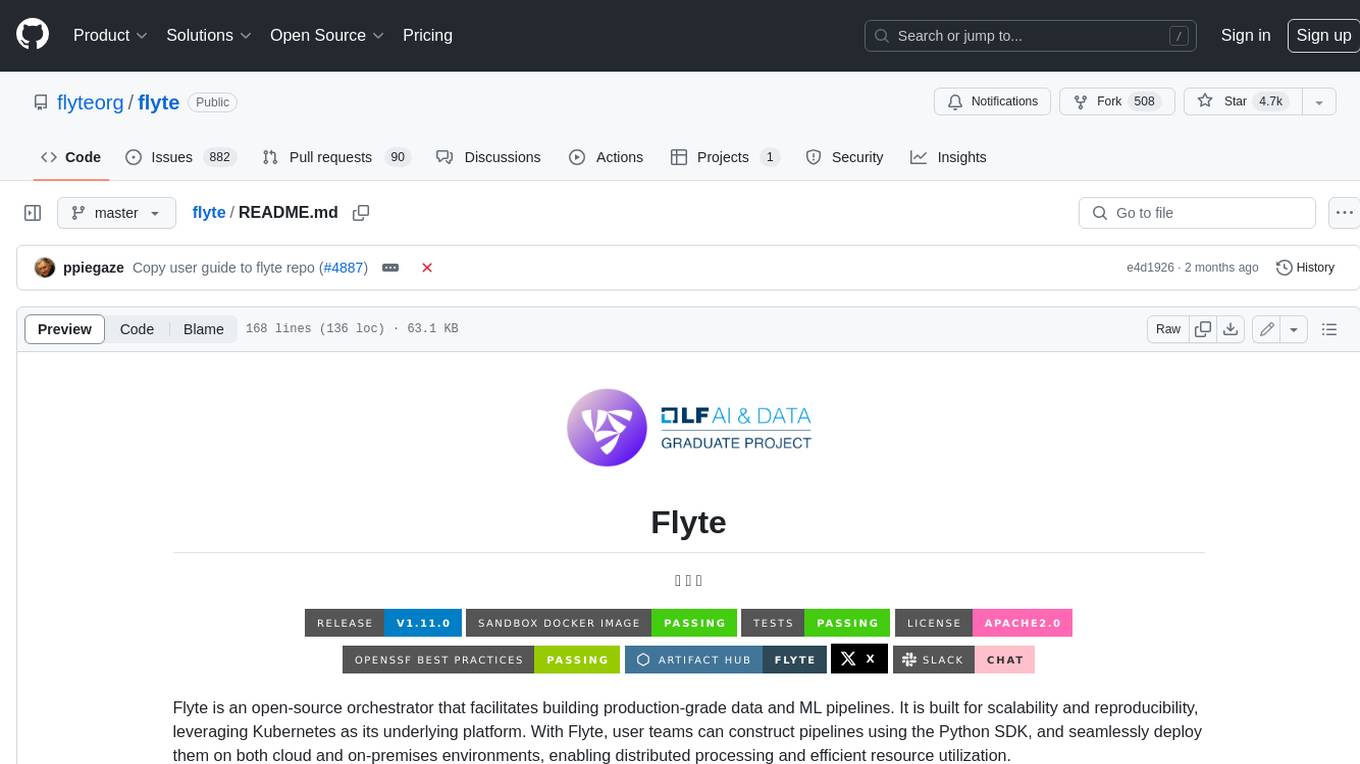Image resolution: width=1360 pixels, height=764 pixels.
Task: Focus the Search or jump to field
Action: tap(1032, 36)
